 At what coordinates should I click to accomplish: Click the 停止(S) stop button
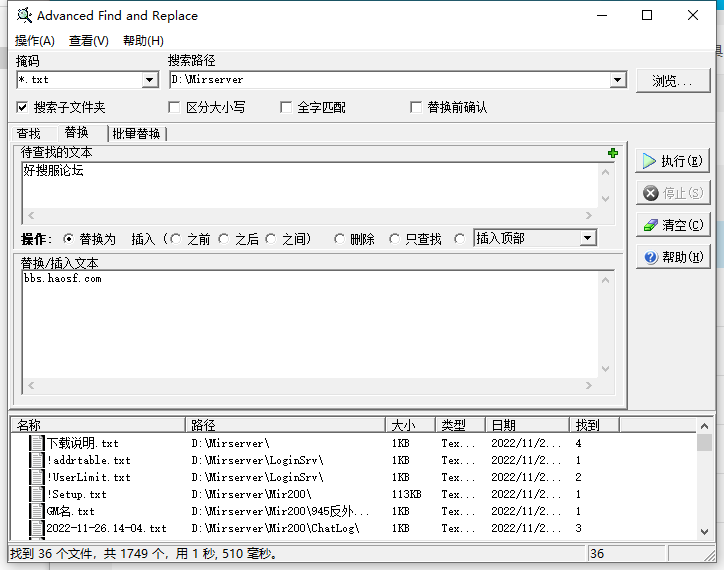673,193
